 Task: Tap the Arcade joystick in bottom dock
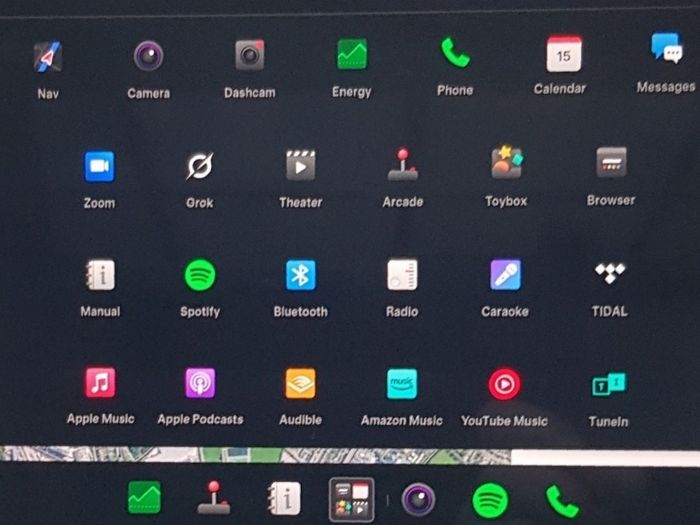click(x=214, y=498)
